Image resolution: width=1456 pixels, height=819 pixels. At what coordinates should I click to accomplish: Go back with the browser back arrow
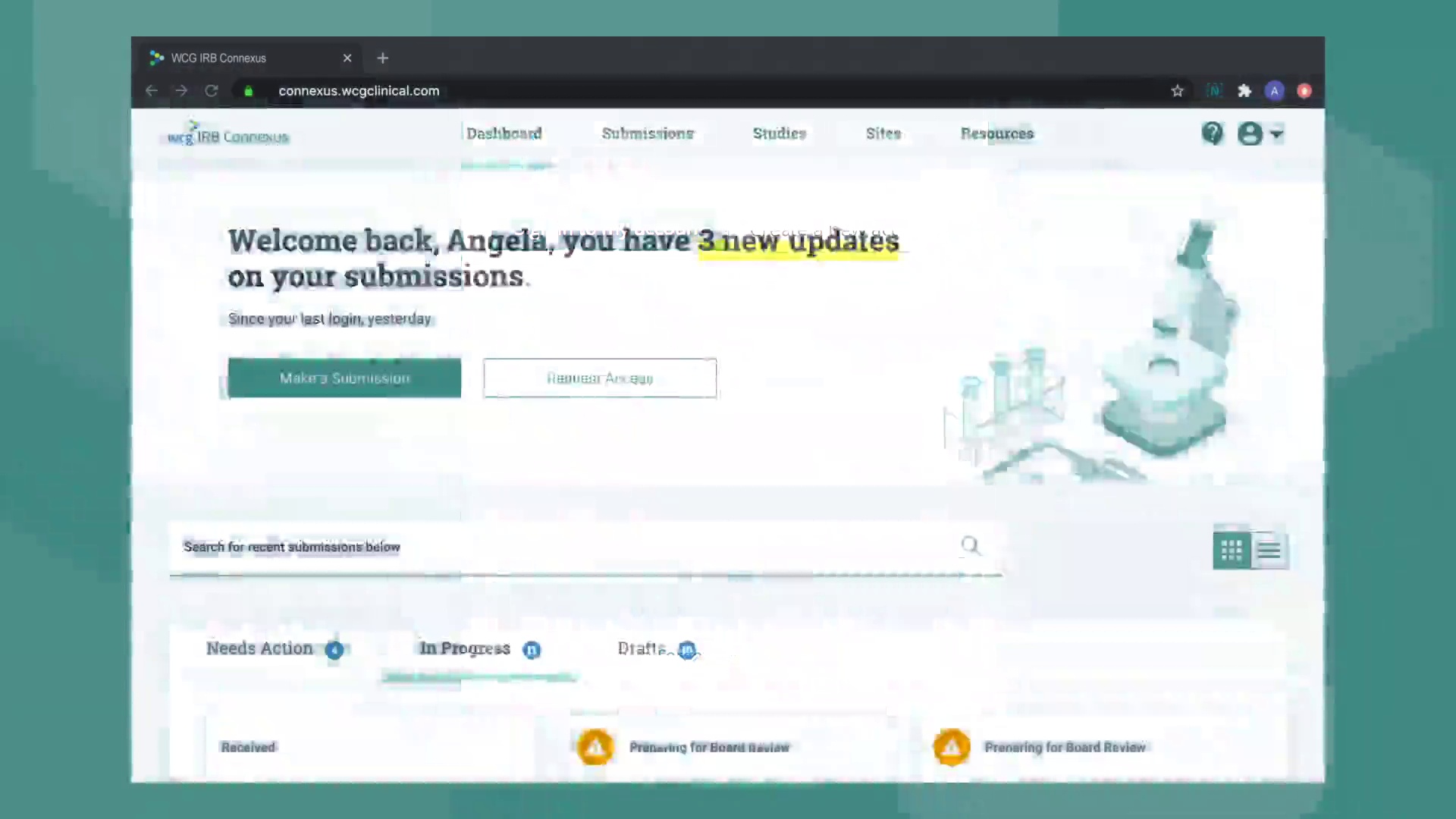pyautogui.click(x=152, y=91)
